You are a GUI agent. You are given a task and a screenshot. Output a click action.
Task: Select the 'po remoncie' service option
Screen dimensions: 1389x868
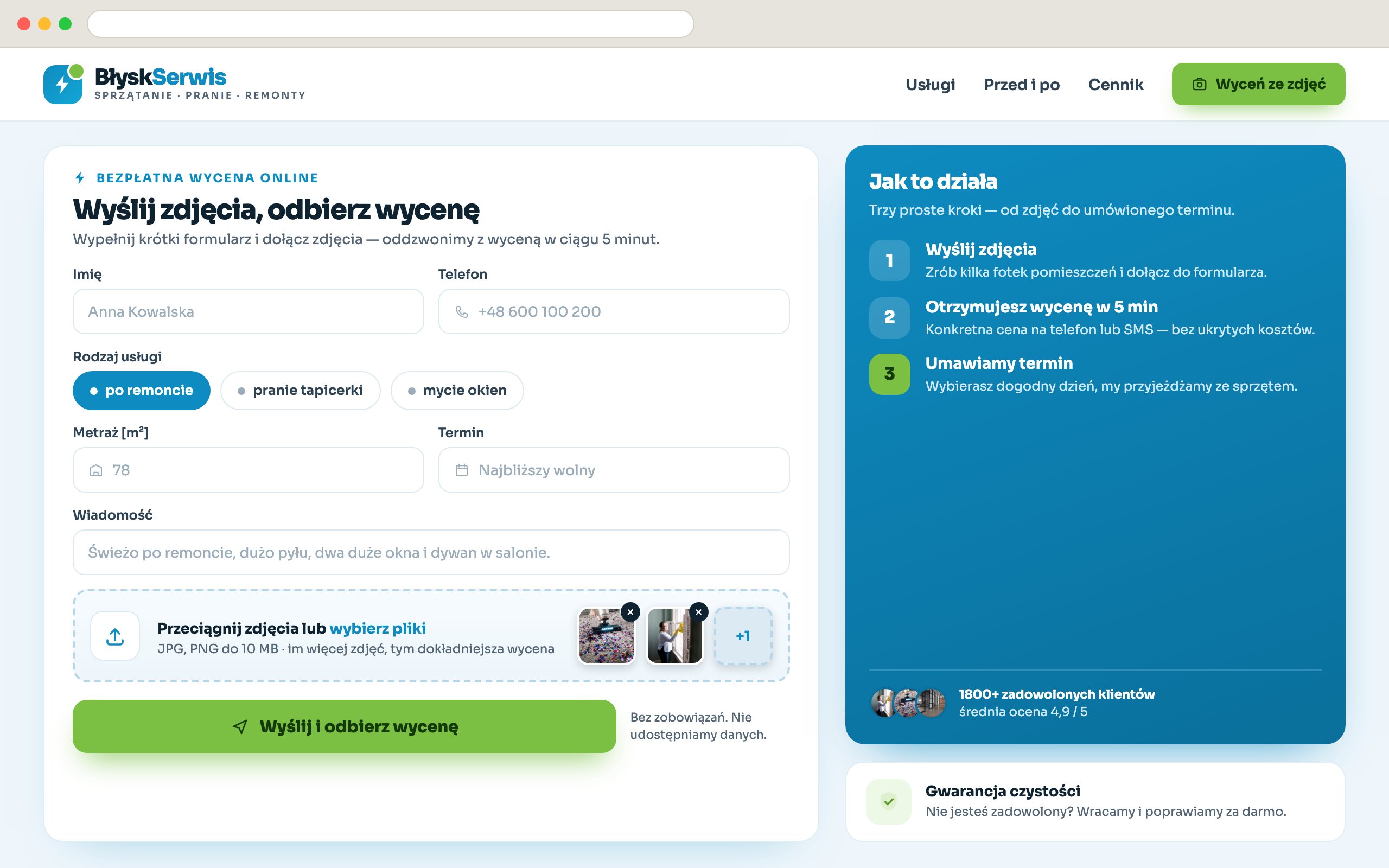[x=141, y=391]
